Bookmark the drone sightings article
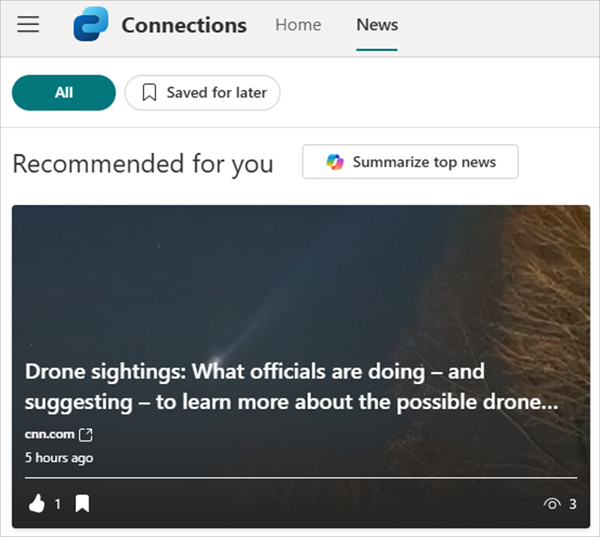This screenshot has height=537, width=600. click(x=82, y=504)
